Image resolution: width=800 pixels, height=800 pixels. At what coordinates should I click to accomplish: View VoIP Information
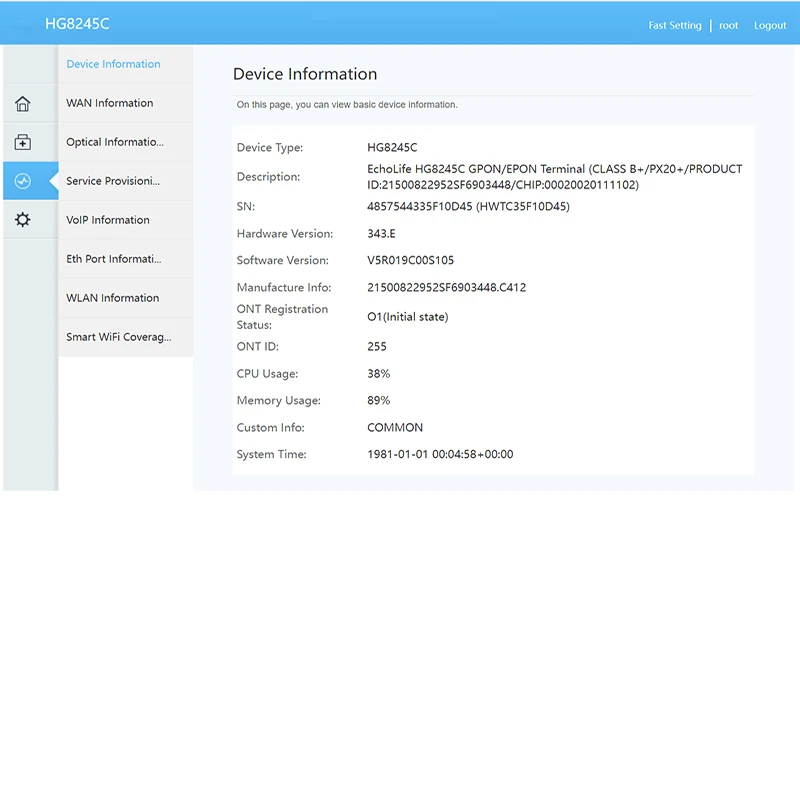pyautogui.click(x=108, y=220)
